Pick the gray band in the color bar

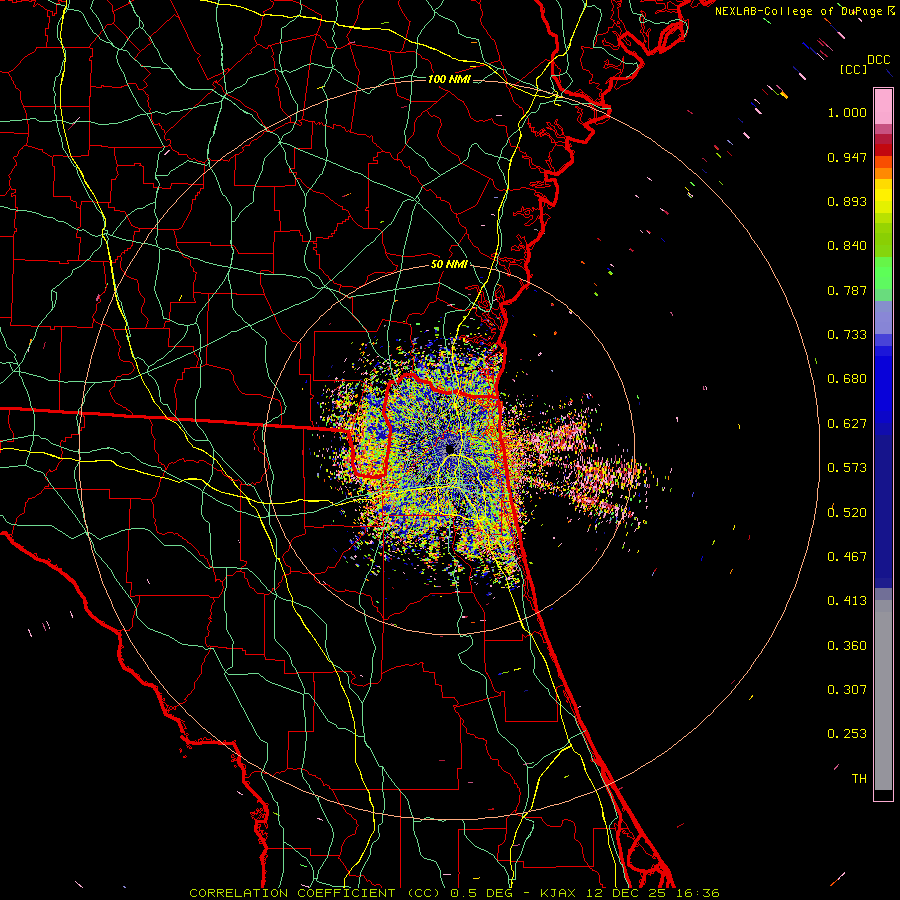coord(883,695)
